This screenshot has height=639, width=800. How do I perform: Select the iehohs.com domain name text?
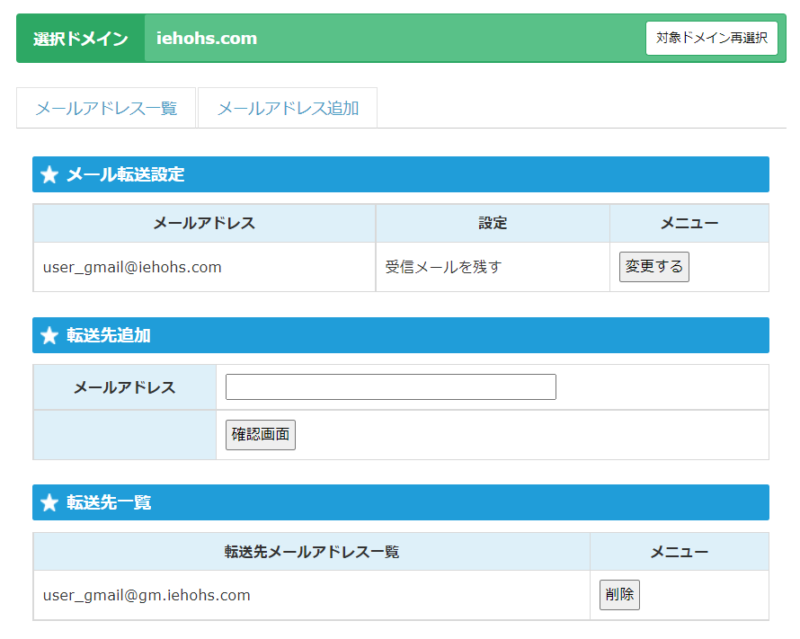(x=207, y=38)
